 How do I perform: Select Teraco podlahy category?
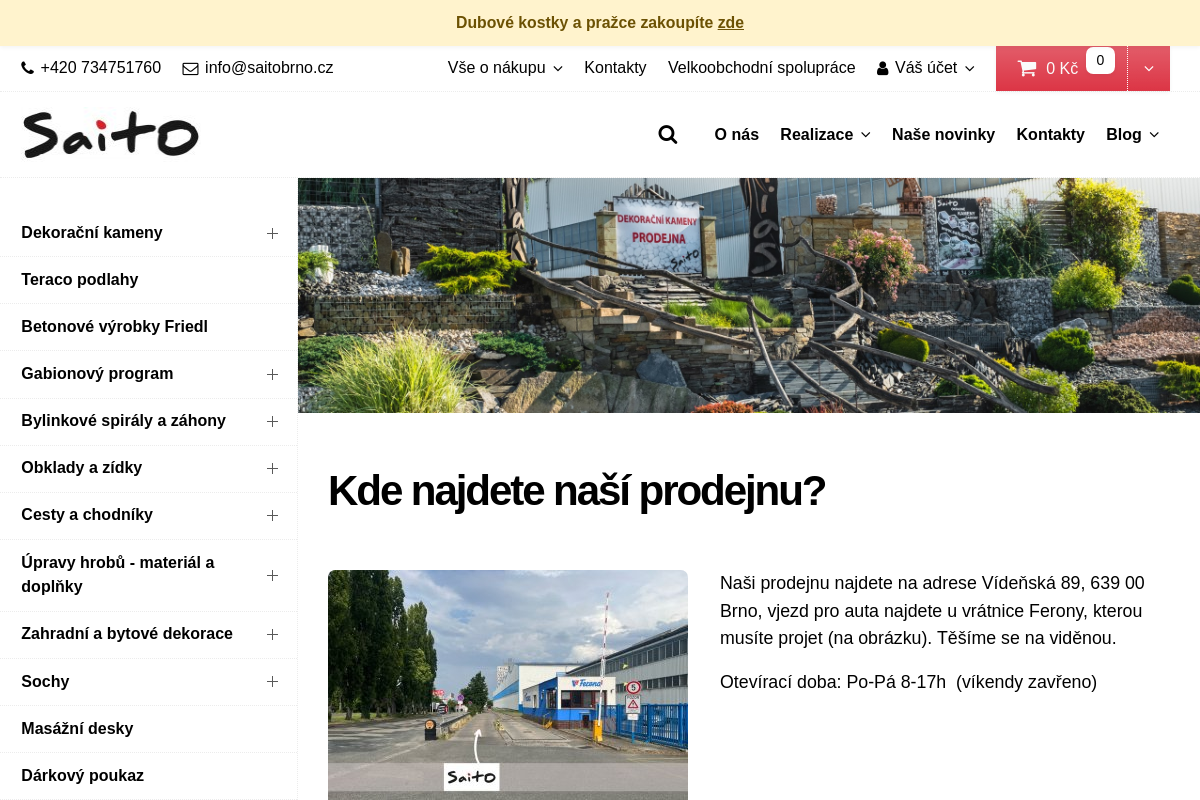[80, 280]
